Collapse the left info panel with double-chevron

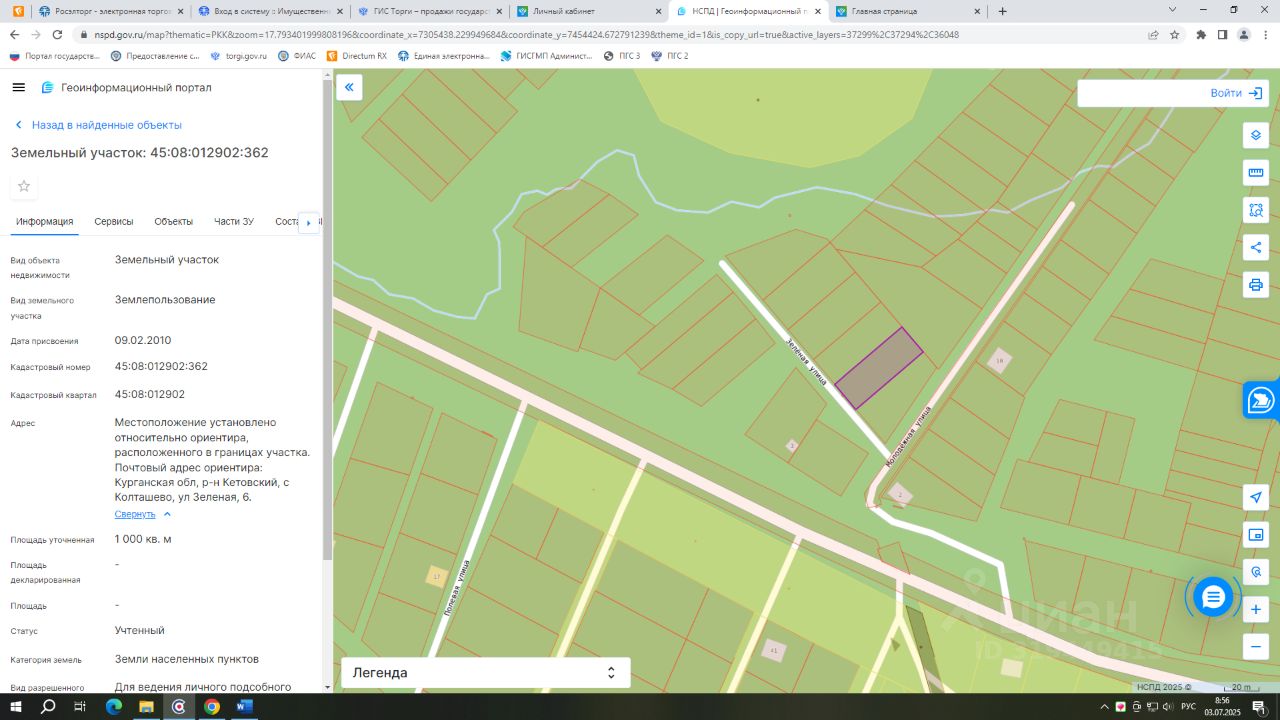coord(349,88)
